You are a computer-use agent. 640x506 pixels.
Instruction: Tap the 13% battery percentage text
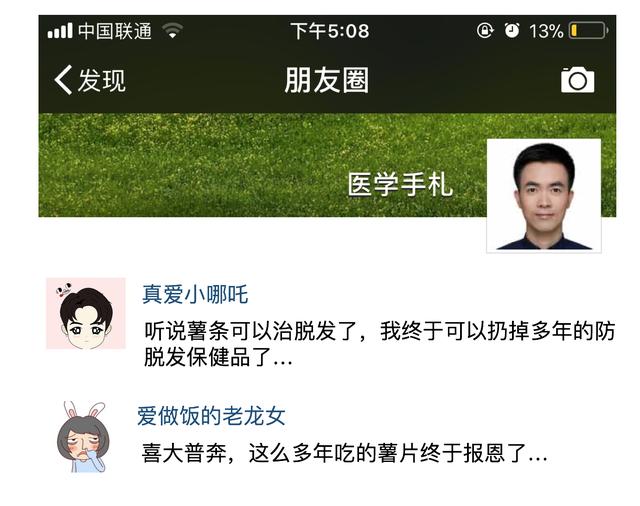point(546,31)
